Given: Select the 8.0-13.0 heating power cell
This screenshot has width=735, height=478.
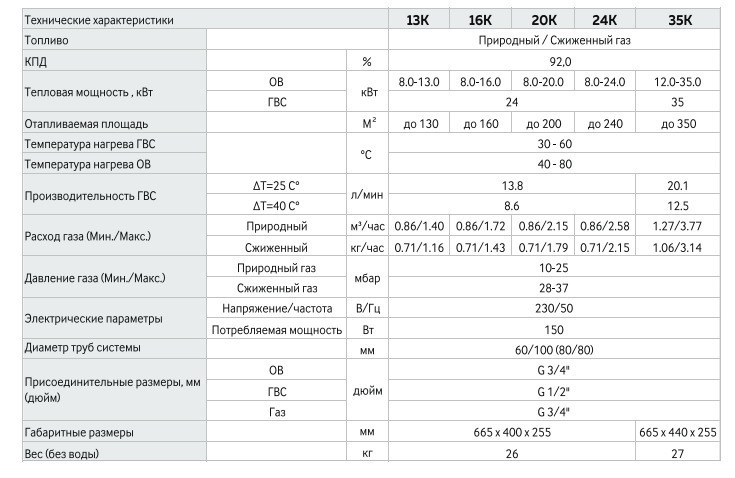Looking at the screenshot, I should tap(419, 82).
